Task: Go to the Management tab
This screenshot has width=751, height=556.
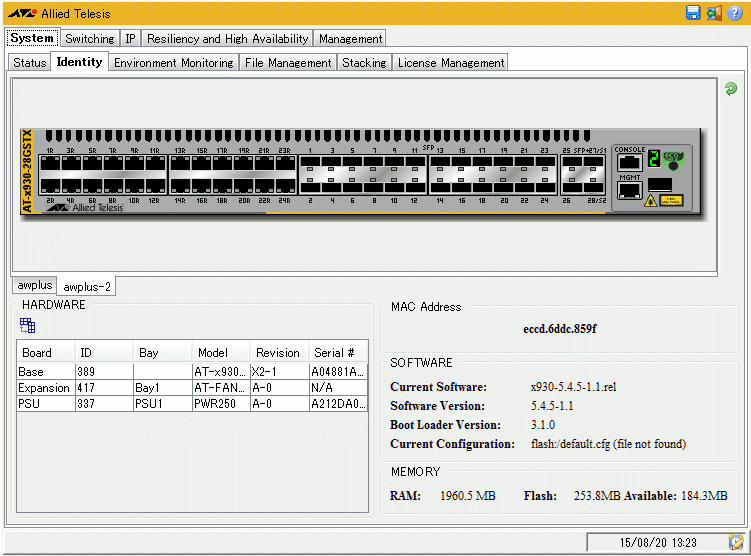Action: pyautogui.click(x=350, y=39)
